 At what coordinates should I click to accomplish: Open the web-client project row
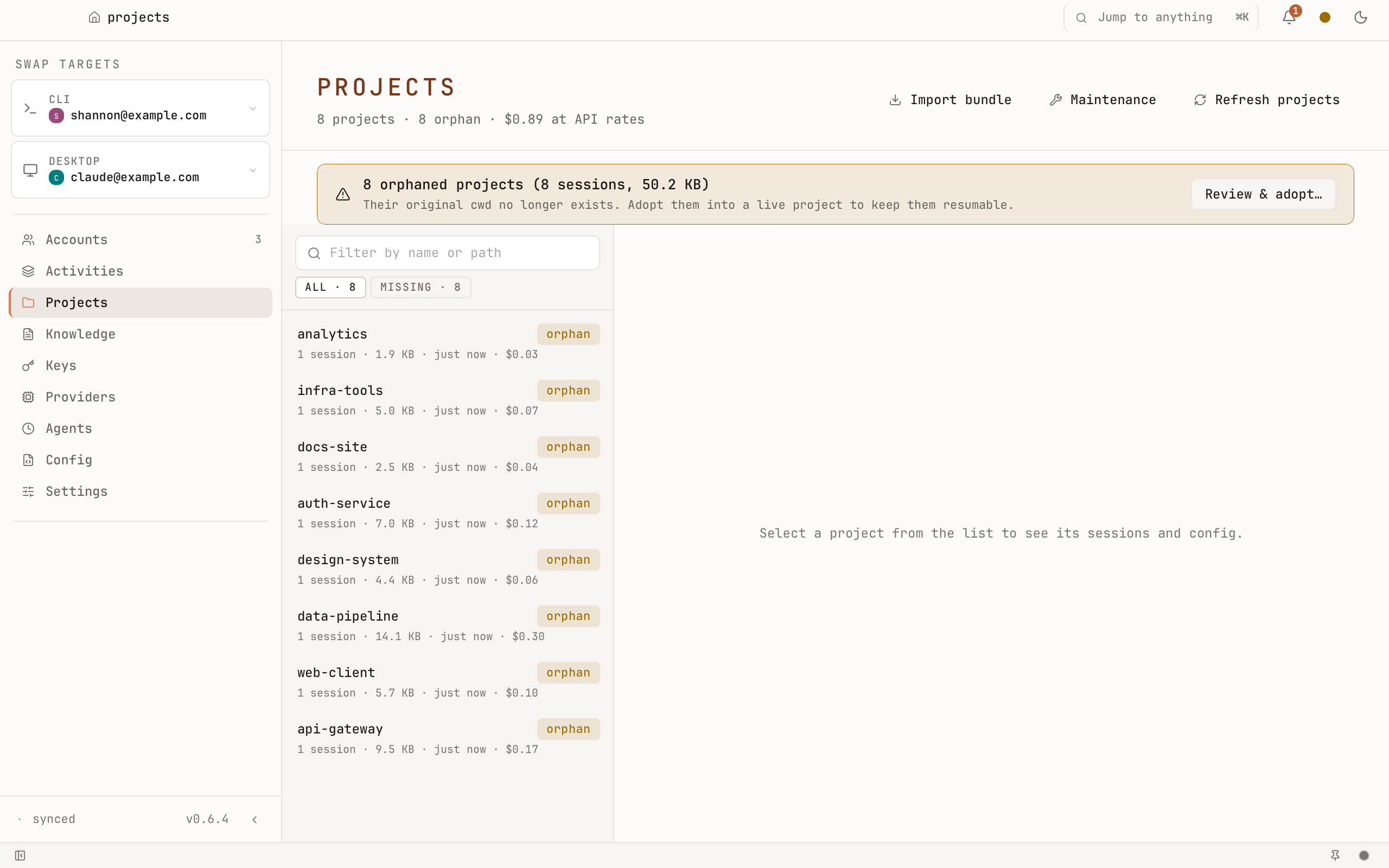[448, 682]
